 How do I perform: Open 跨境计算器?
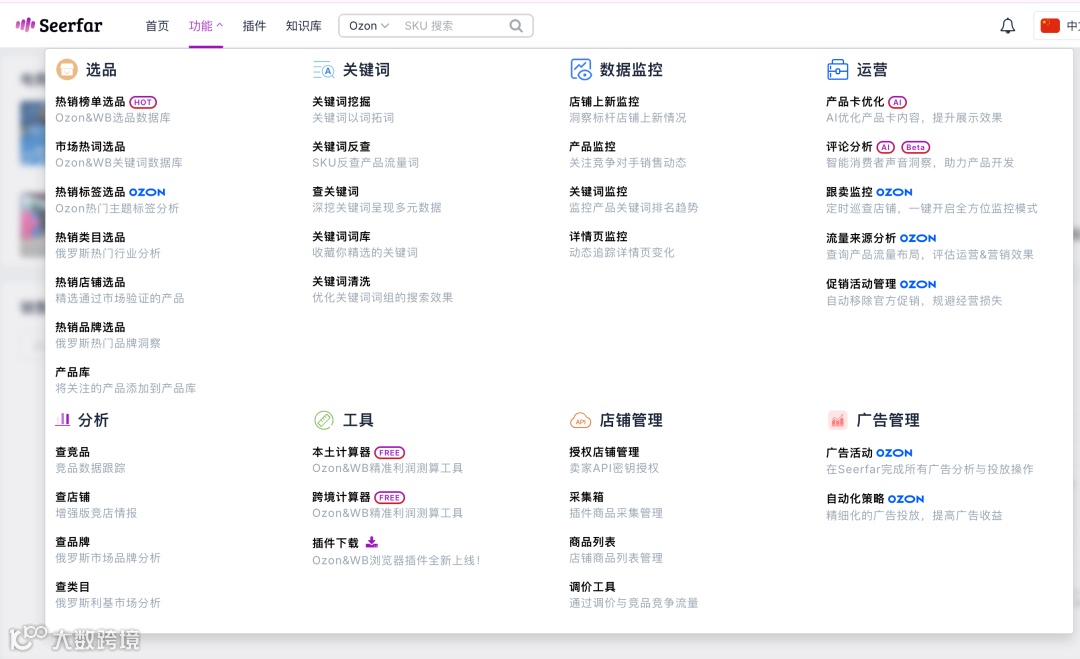(x=341, y=497)
